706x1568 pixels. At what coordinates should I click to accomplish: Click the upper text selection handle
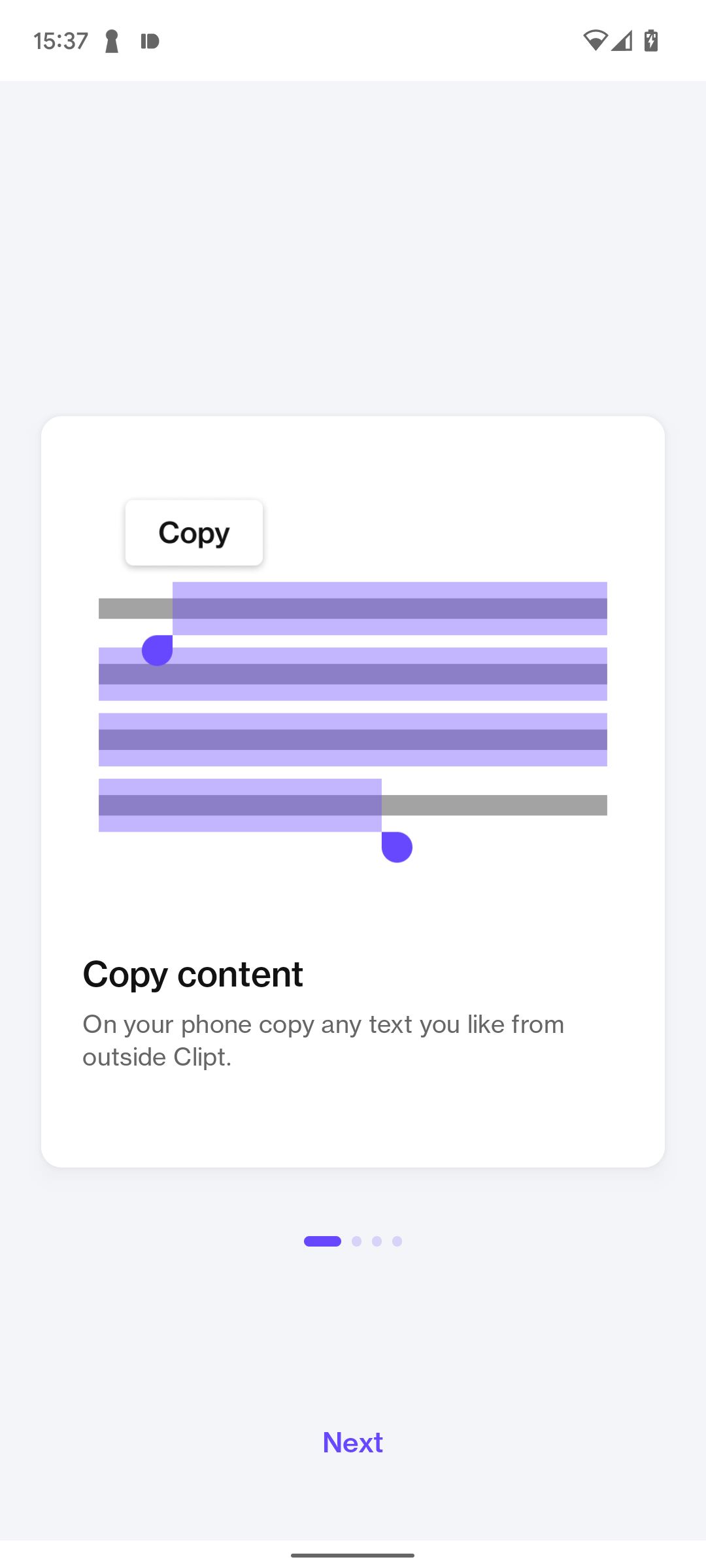[x=157, y=650]
